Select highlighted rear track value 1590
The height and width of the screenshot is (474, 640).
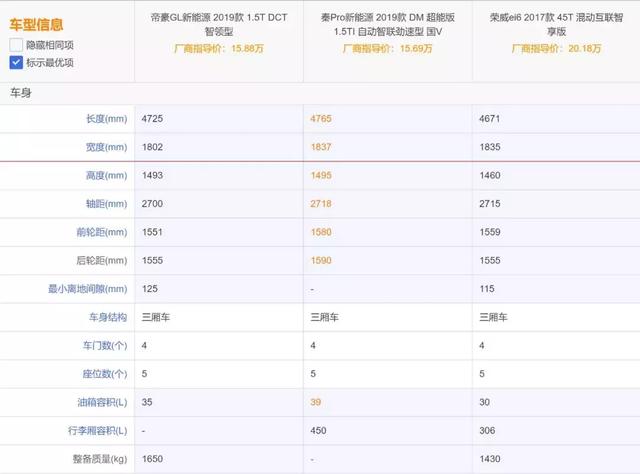[321, 260]
